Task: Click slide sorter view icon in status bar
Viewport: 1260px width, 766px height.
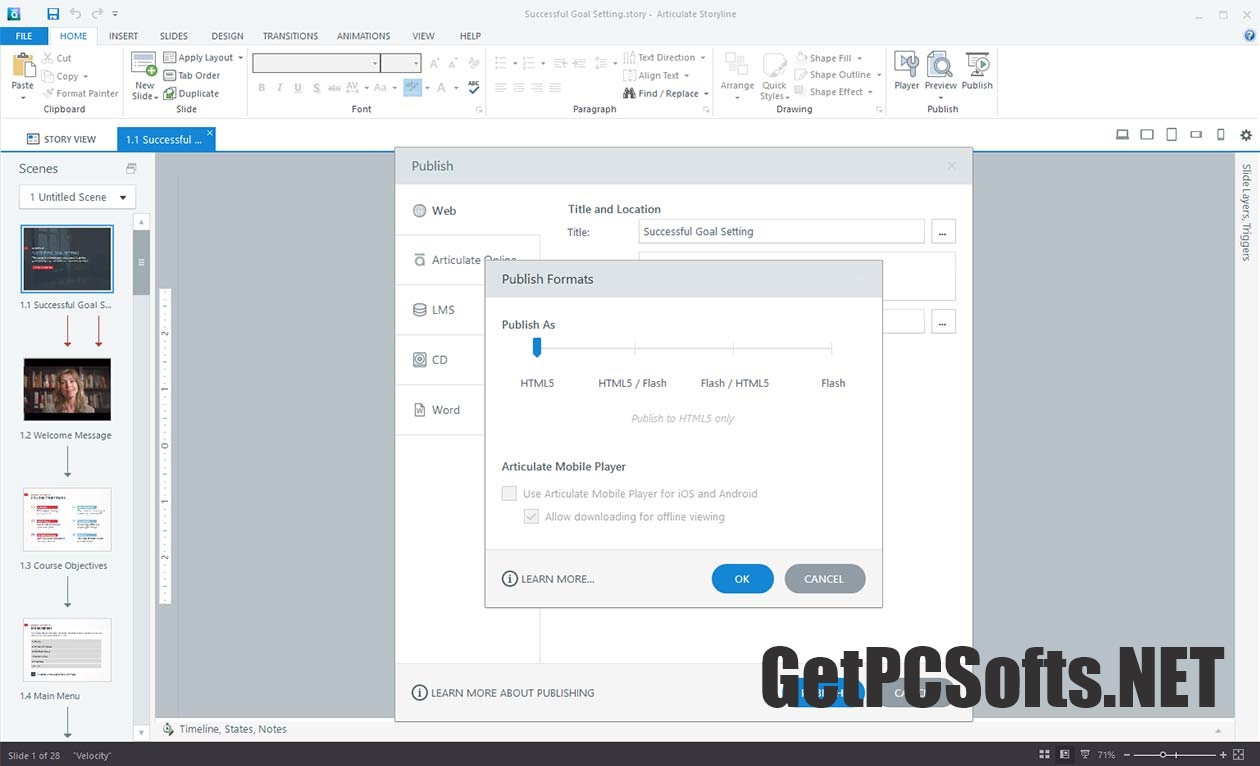Action: pyautogui.click(x=1045, y=754)
